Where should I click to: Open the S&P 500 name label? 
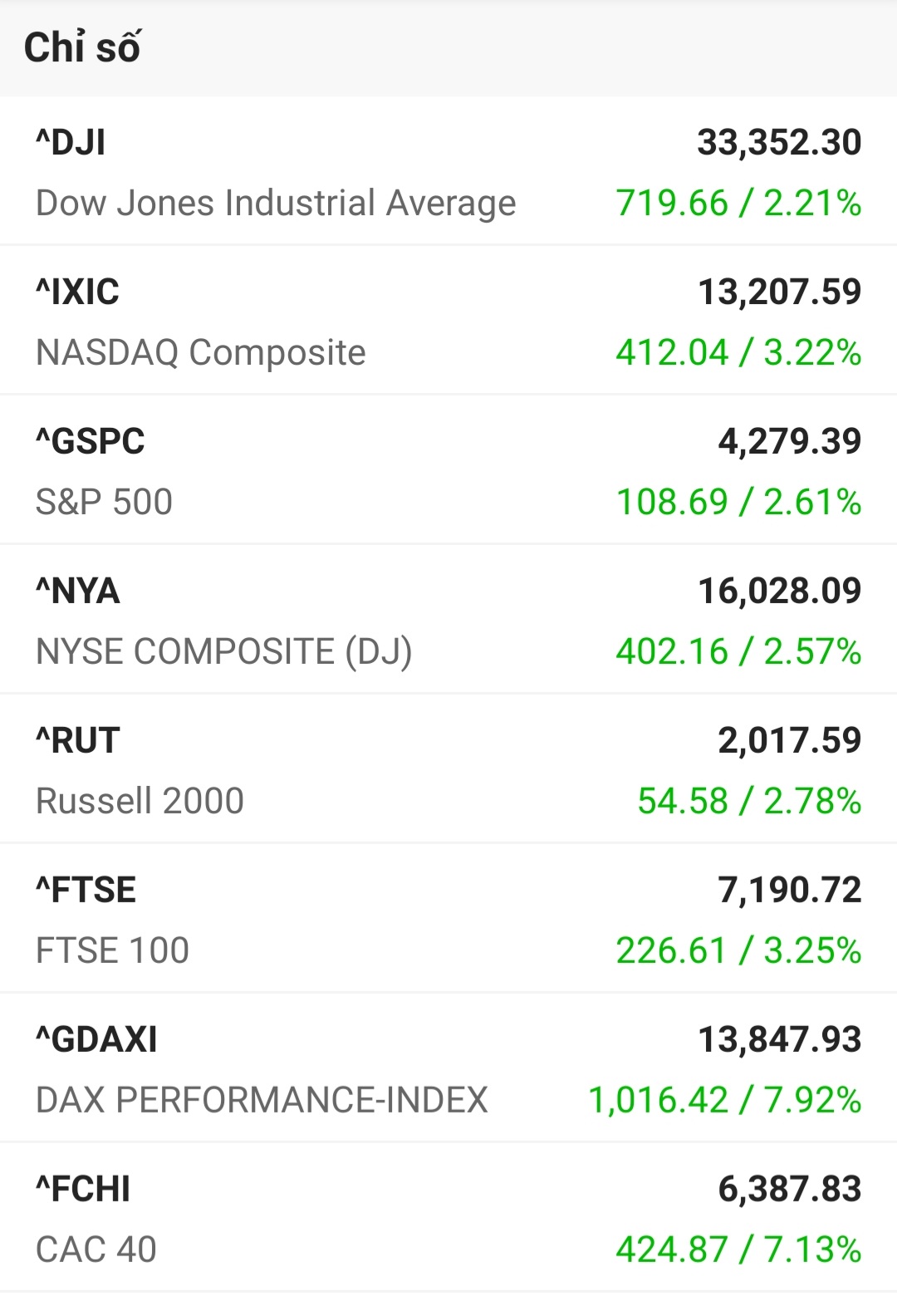tap(104, 503)
